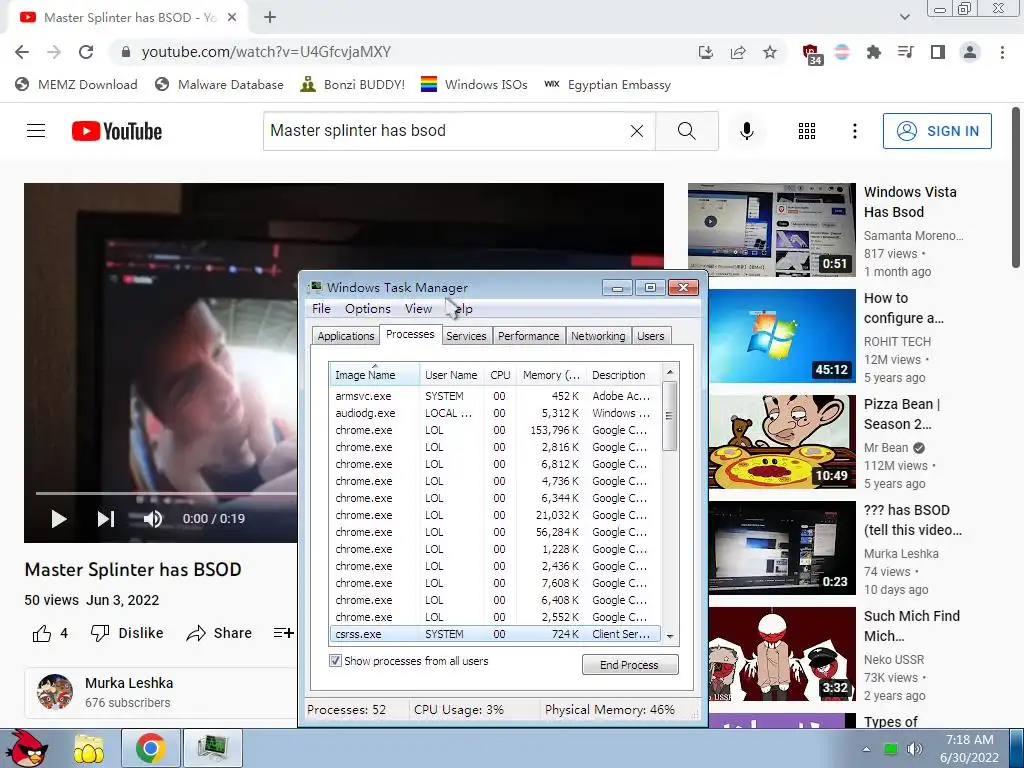
Task: Click the process list scrollbar thumb
Action: (x=669, y=416)
